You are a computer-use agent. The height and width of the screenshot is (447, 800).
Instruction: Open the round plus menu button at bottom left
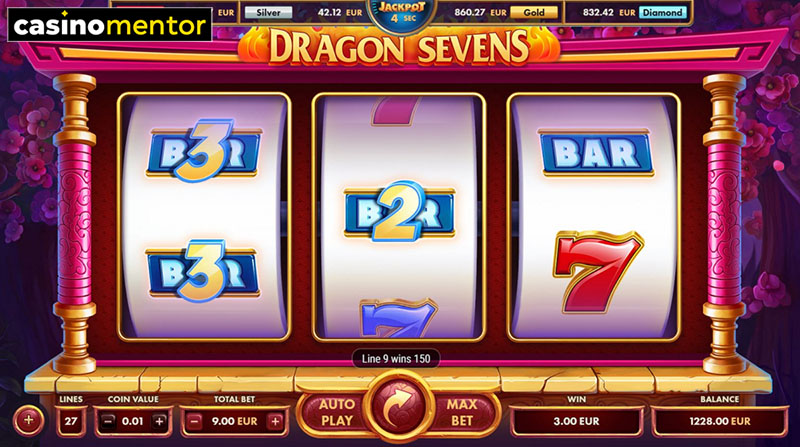click(28, 420)
